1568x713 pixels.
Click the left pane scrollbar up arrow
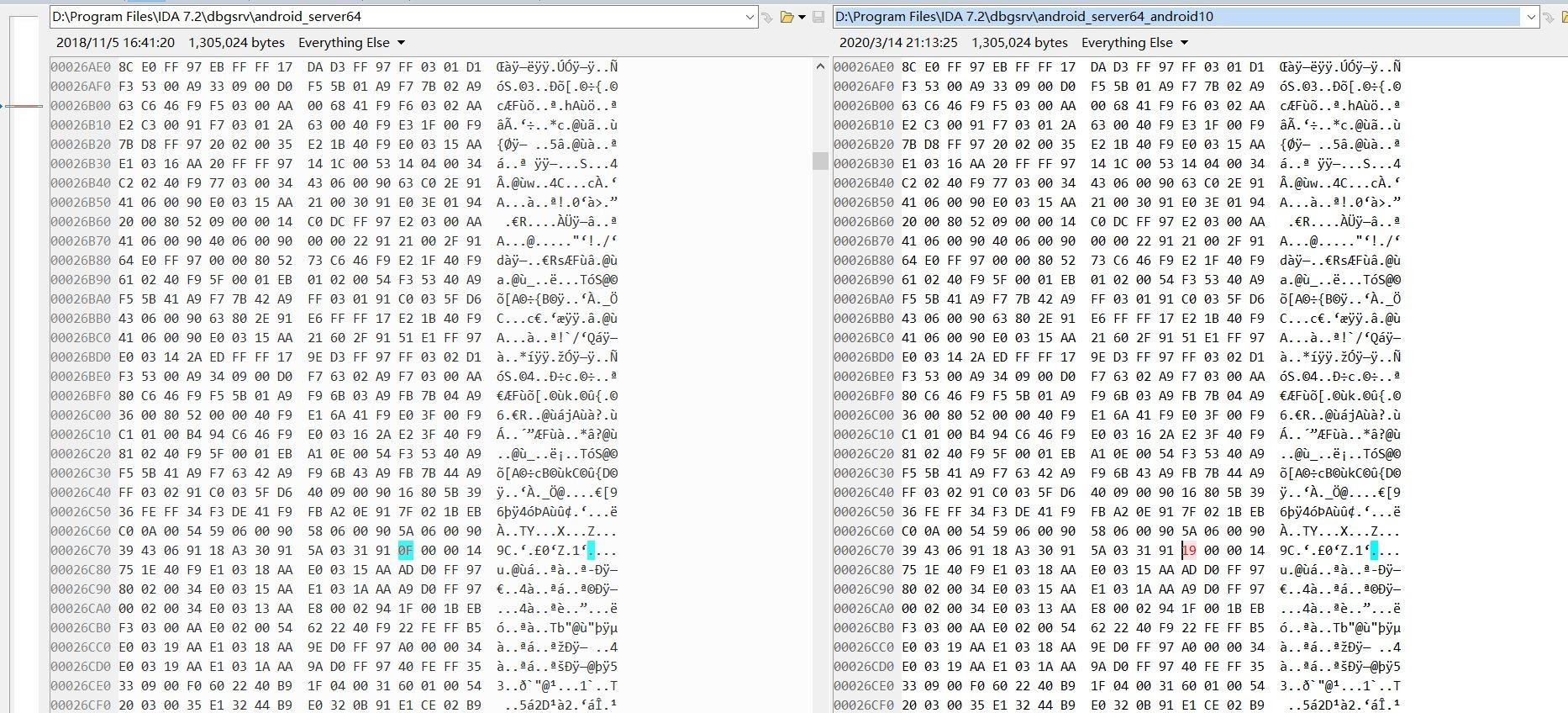[x=820, y=66]
